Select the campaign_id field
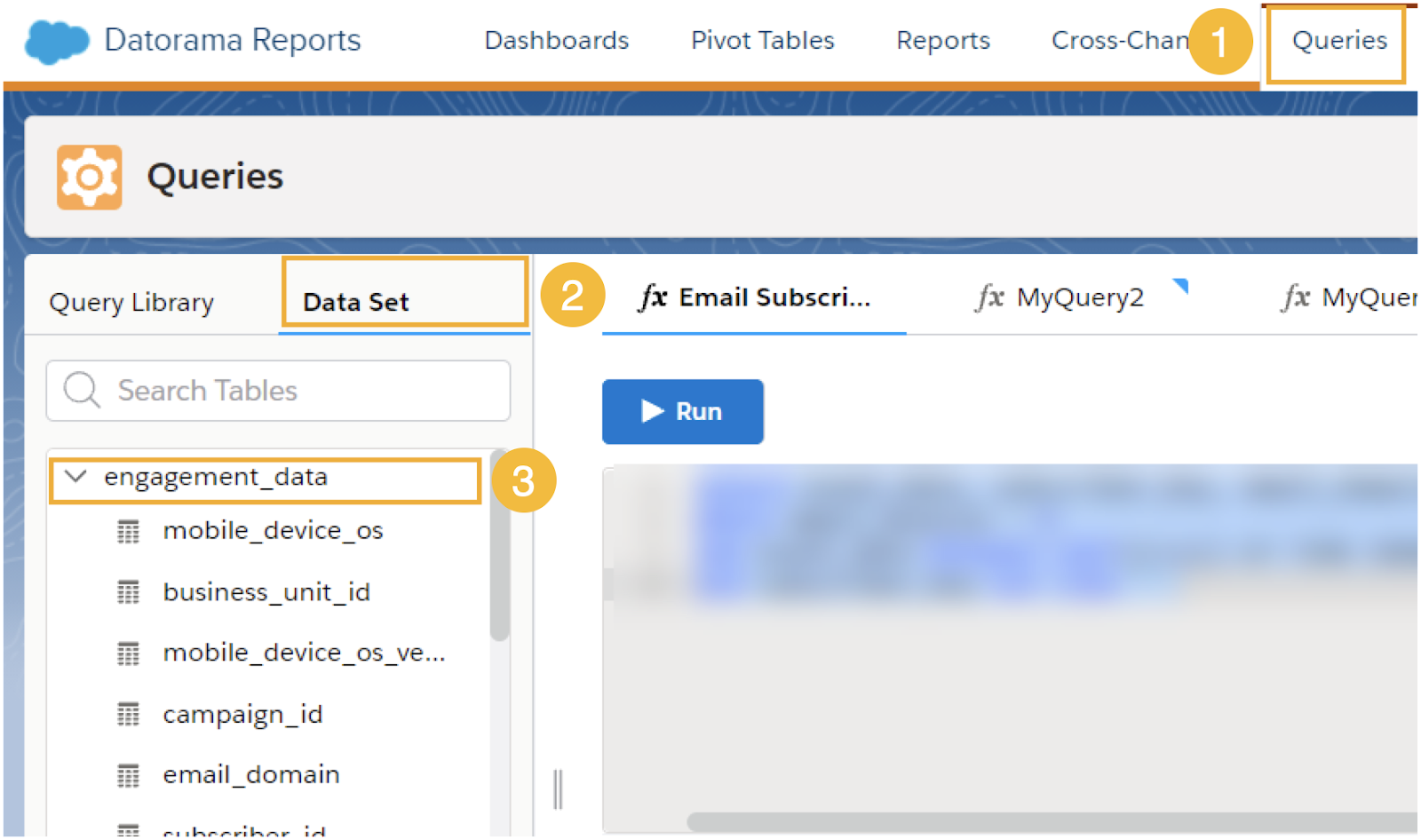1421x840 pixels. click(x=242, y=714)
